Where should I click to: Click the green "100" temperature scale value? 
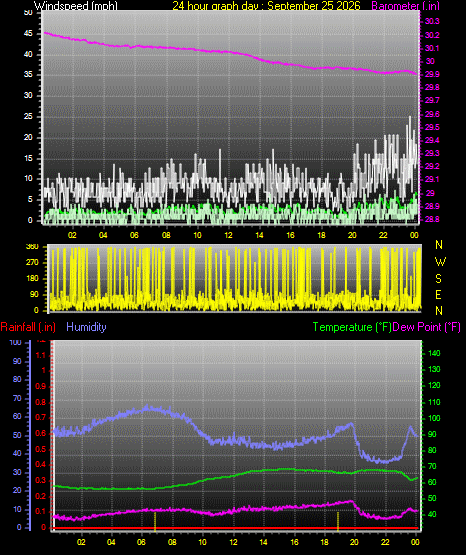(x=434, y=418)
